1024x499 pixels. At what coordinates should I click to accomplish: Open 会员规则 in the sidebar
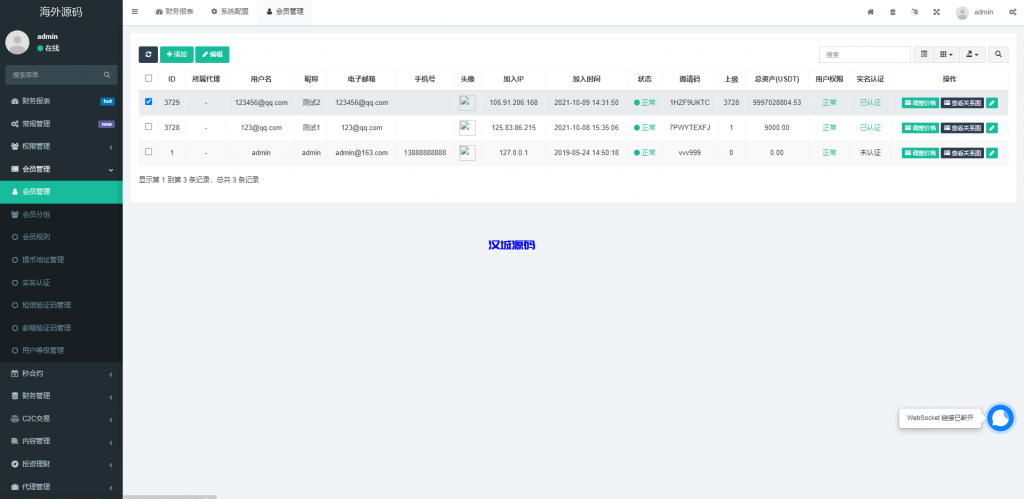pyautogui.click(x=61, y=237)
